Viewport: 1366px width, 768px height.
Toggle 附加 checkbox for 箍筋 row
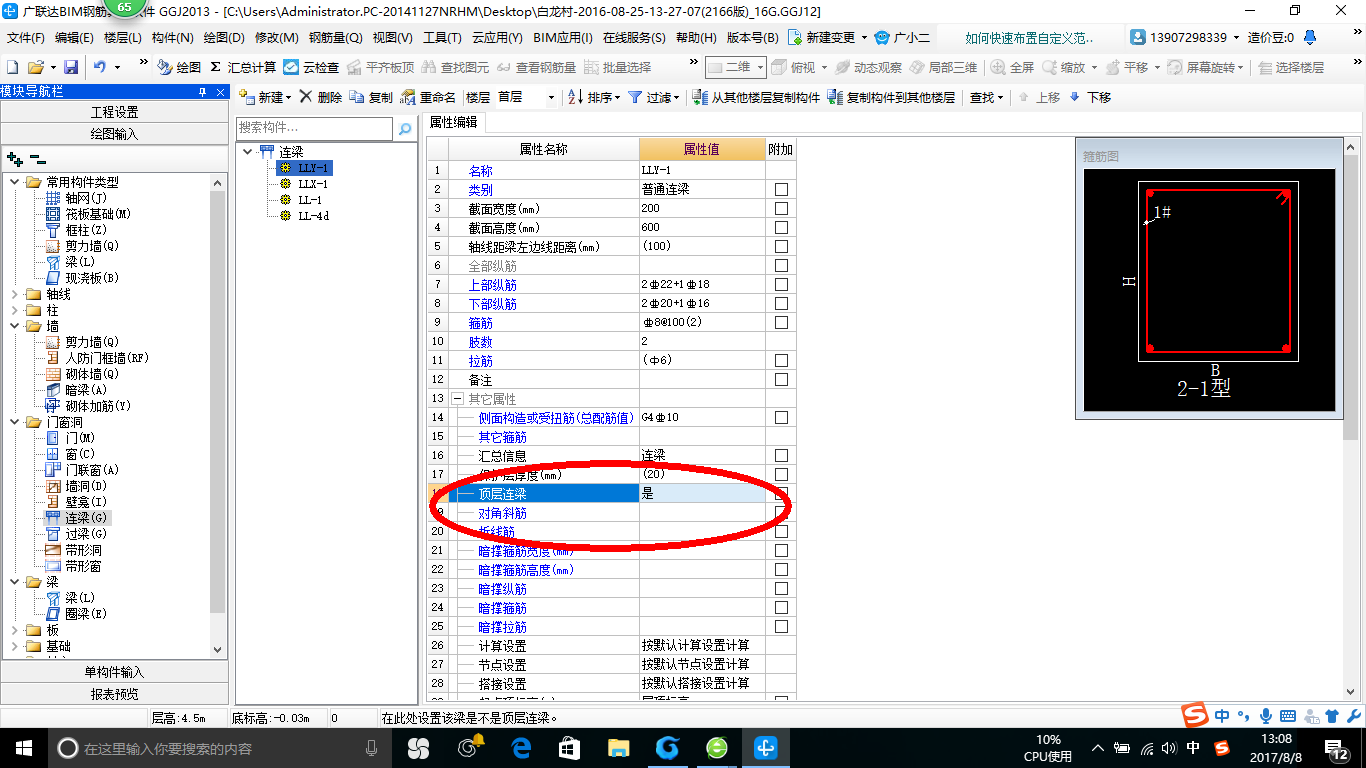click(x=781, y=322)
